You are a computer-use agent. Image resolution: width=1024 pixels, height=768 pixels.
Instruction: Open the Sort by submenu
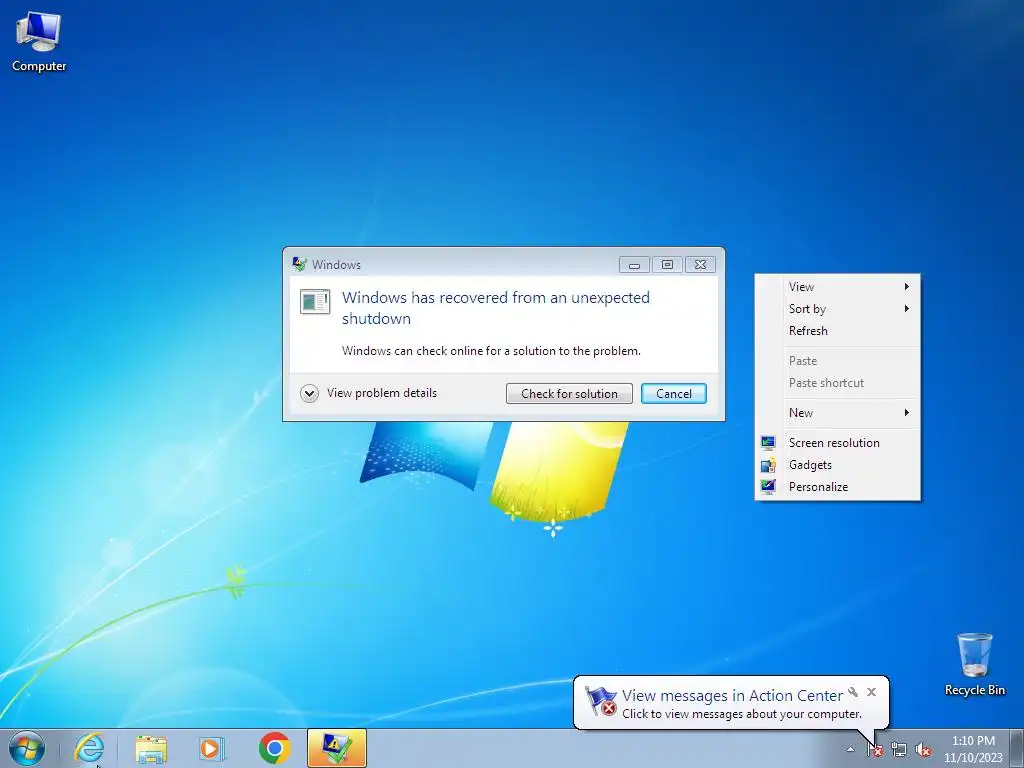point(837,309)
